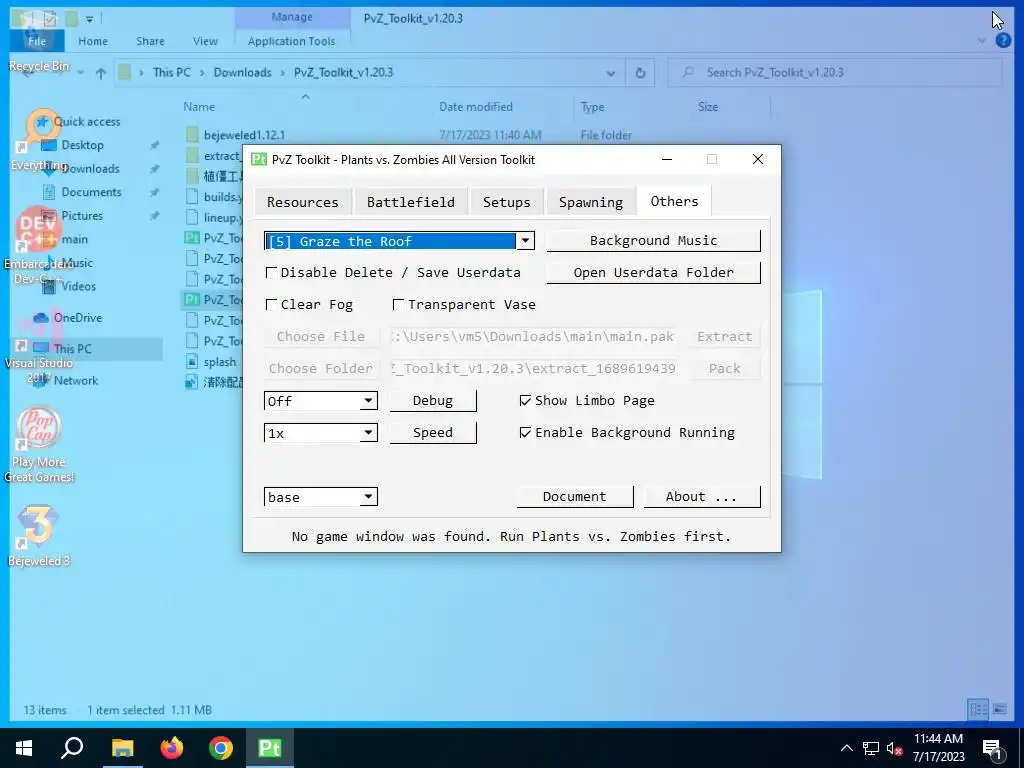Open the View ribbon tab in Explorer
The image size is (1024, 768).
pyautogui.click(x=205, y=40)
